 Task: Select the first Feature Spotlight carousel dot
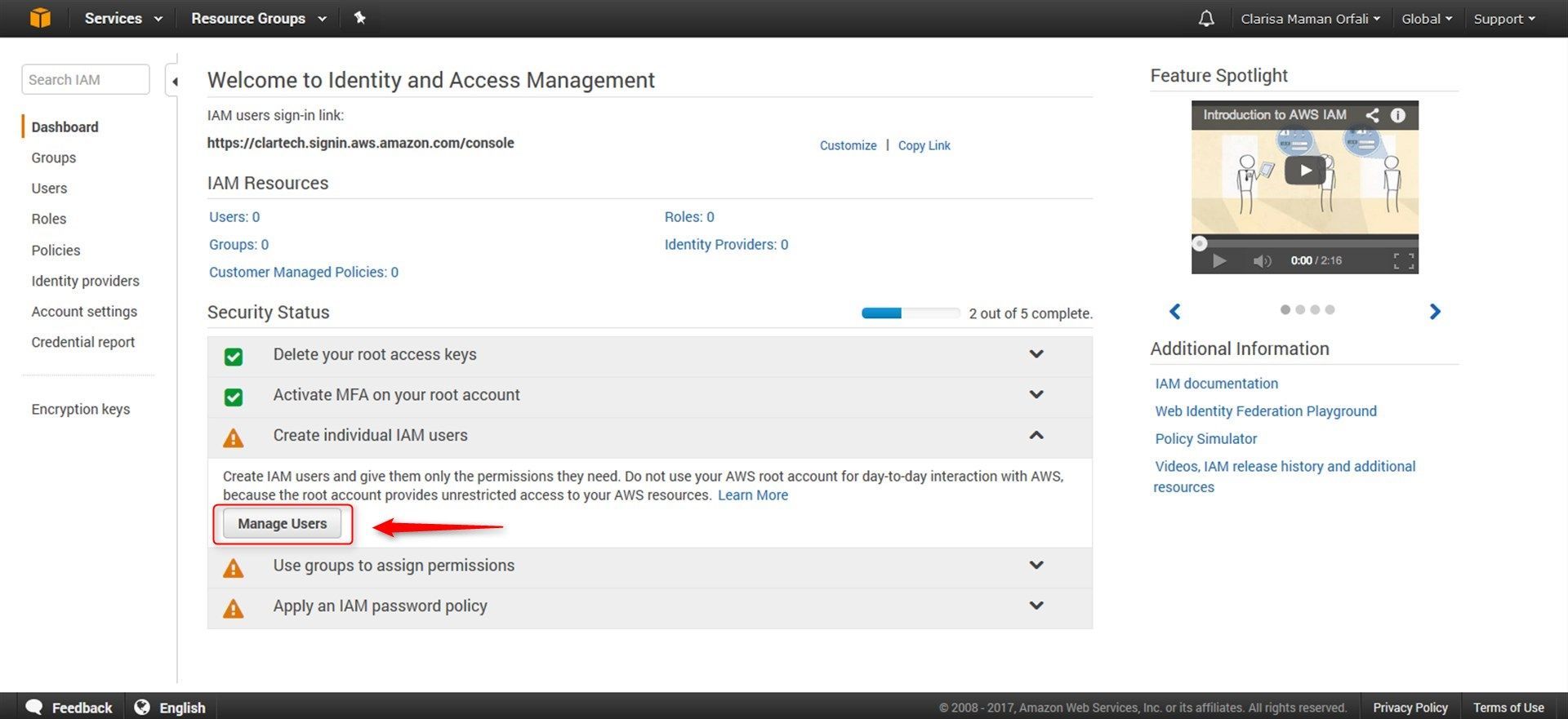pos(1285,309)
